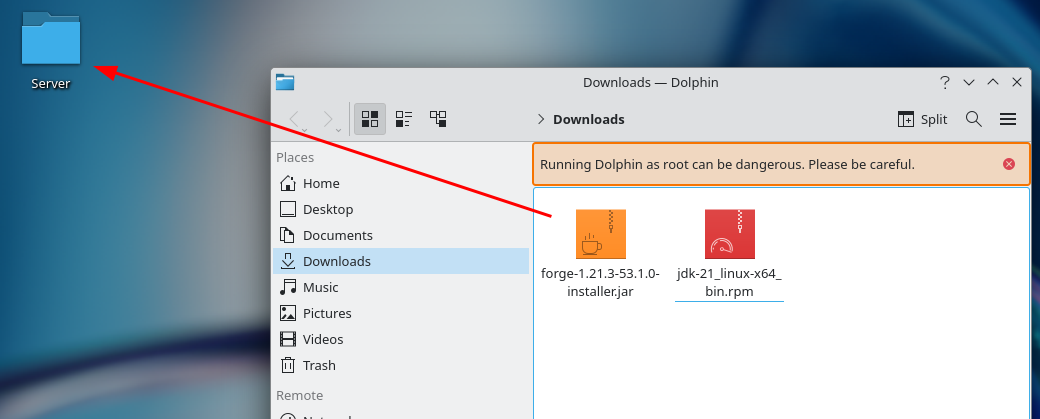Click the Downloads breadcrumb in location bar
Screen dimensions: 1040x419
pyautogui.click(x=588, y=119)
